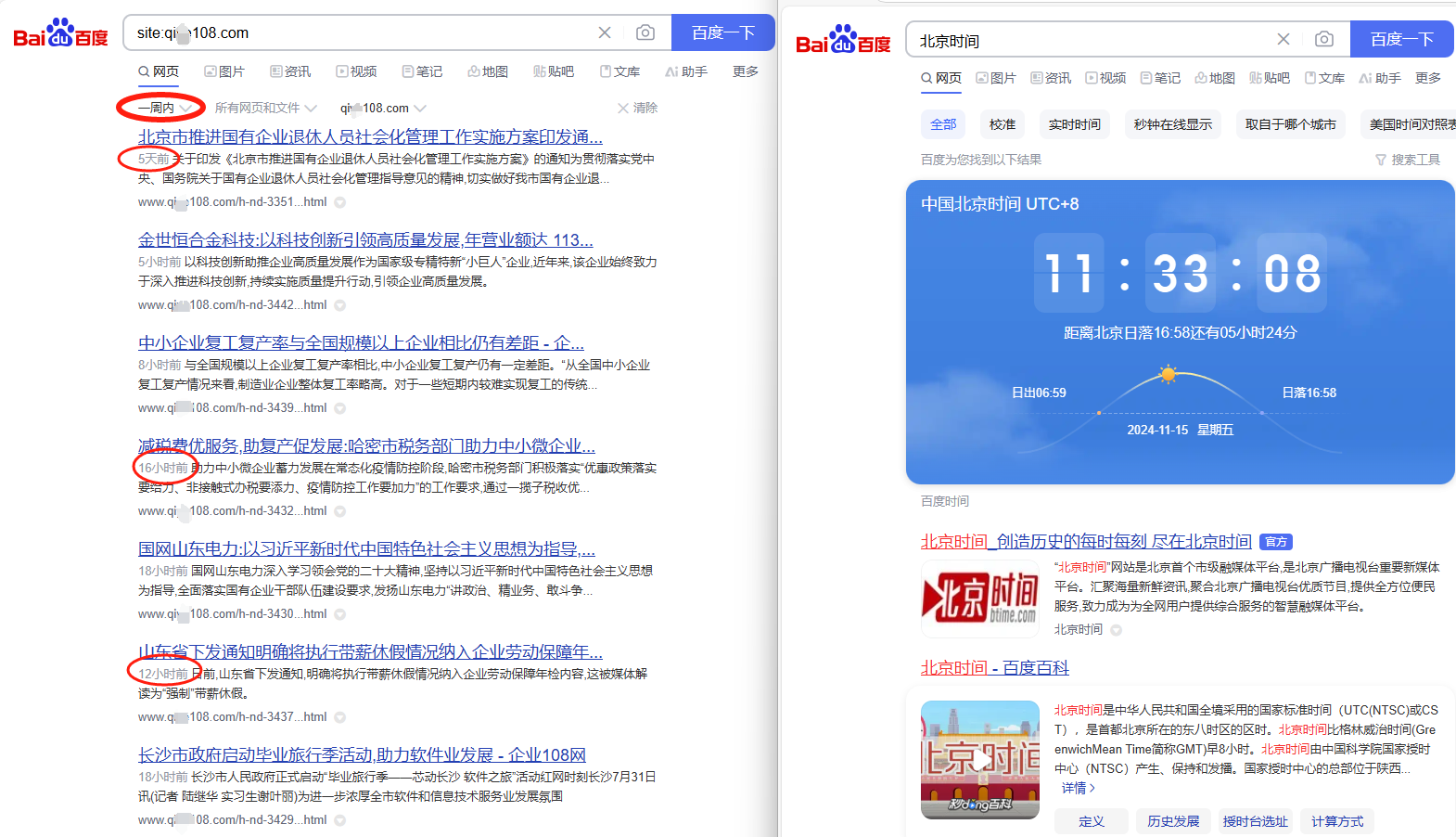Open the Baidu logo in left window
This screenshot has height=837, width=1456.
pyautogui.click(x=60, y=33)
